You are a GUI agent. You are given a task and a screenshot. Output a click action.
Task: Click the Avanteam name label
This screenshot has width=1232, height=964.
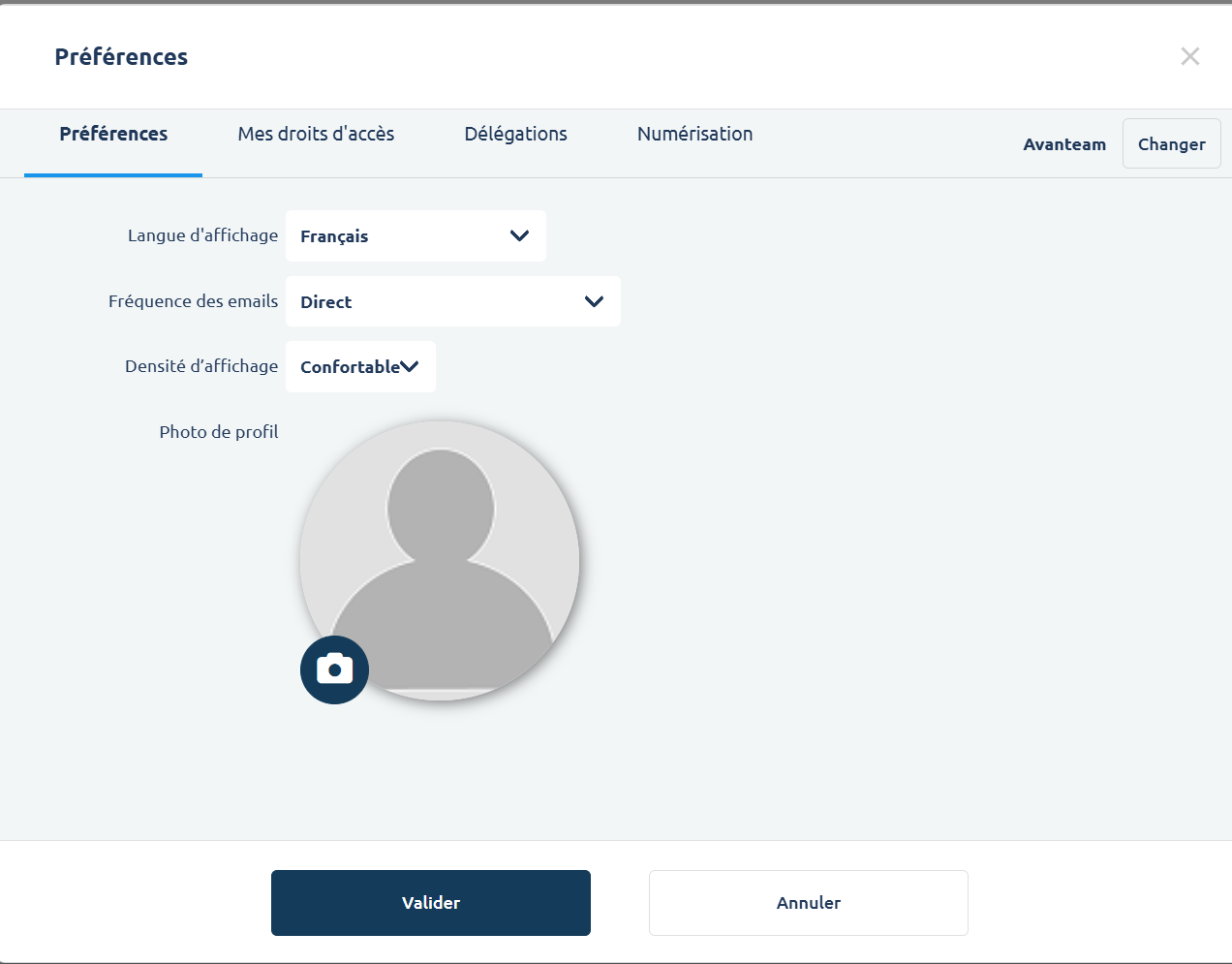click(x=1063, y=144)
